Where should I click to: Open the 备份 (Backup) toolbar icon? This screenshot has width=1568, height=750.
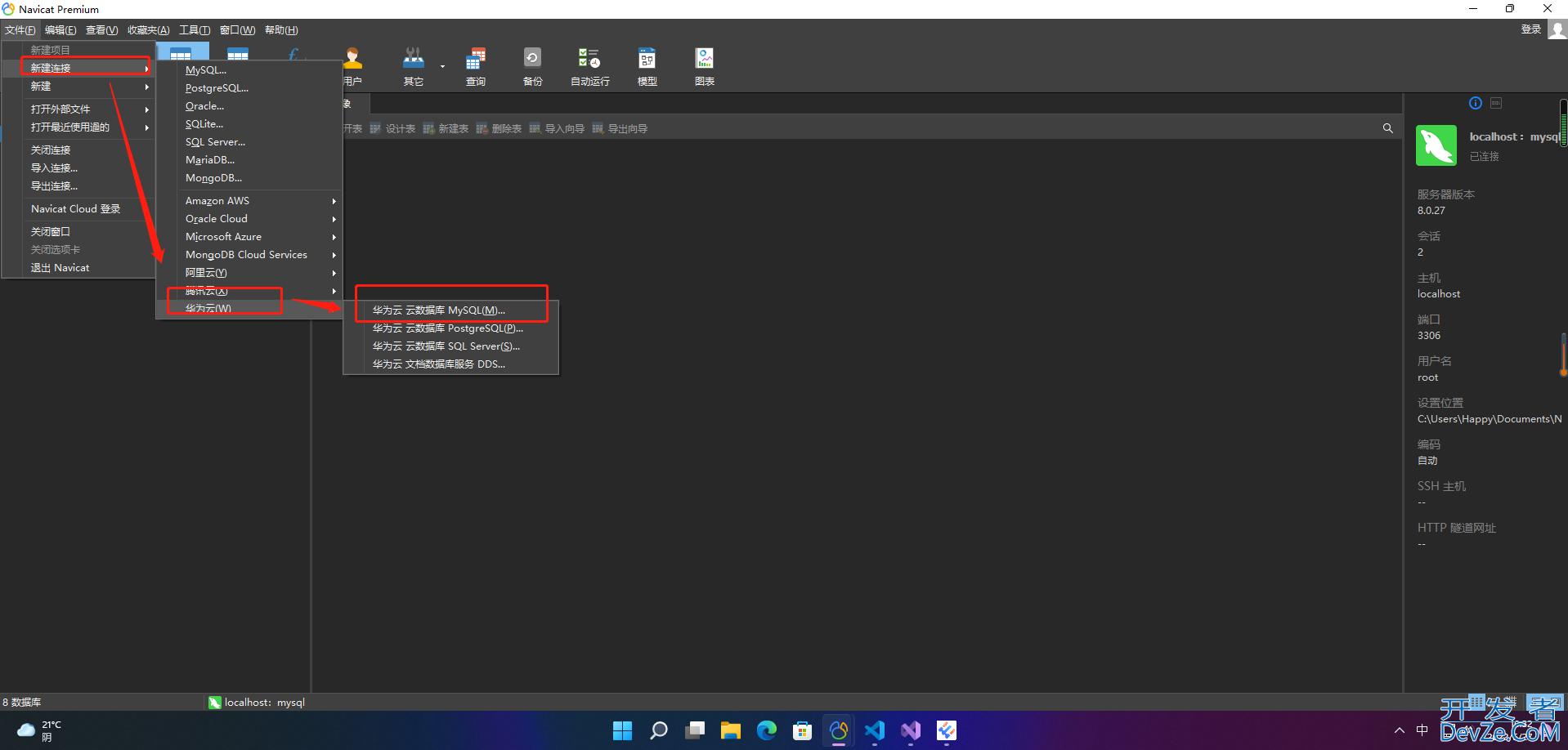(x=532, y=66)
